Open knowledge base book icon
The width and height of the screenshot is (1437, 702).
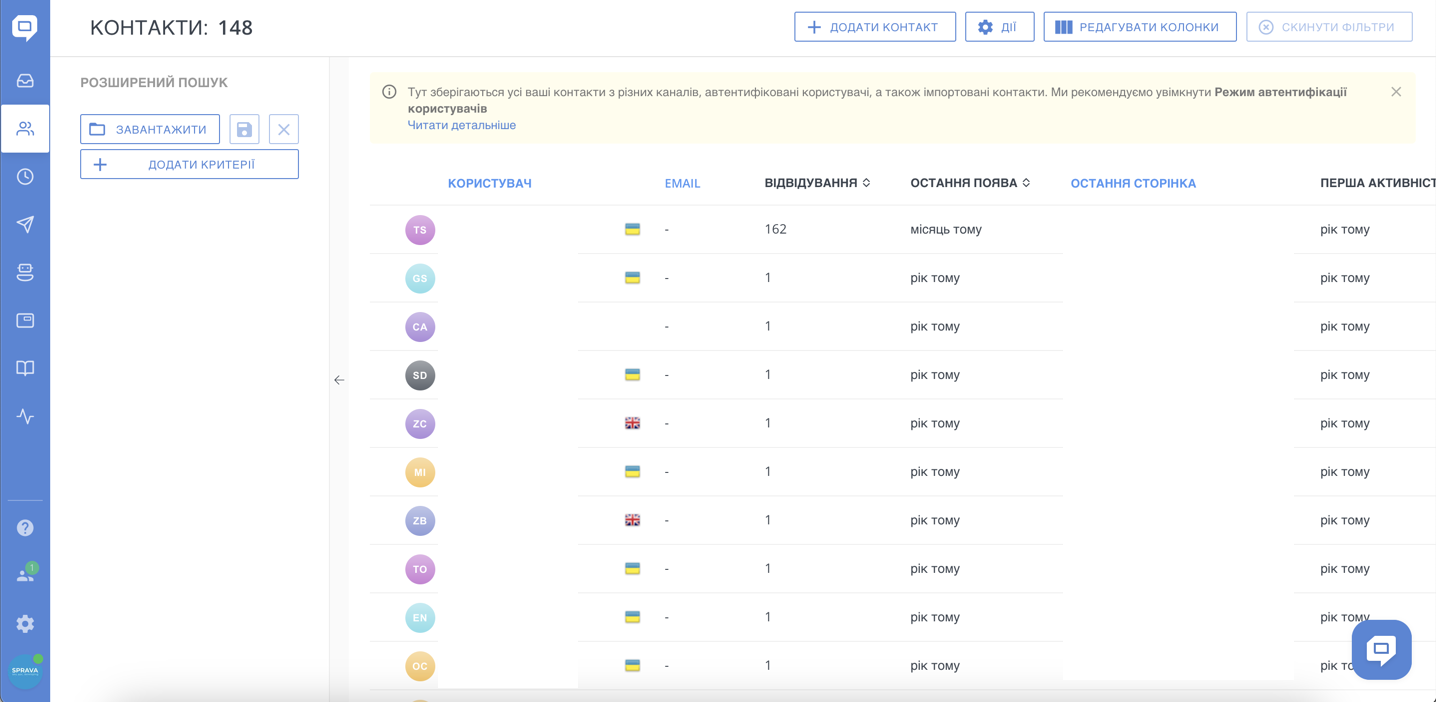click(x=25, y=368)
